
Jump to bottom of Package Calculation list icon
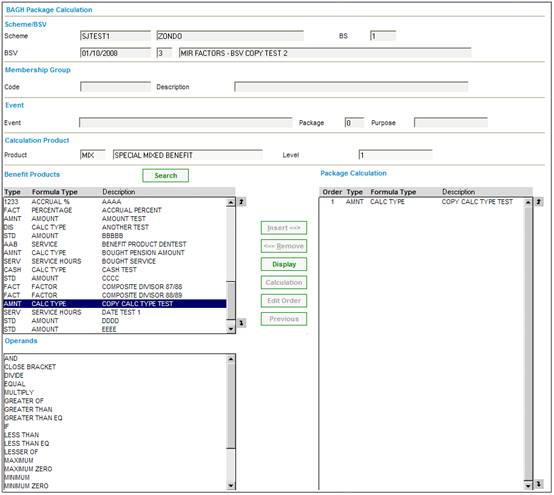(539, 484)
